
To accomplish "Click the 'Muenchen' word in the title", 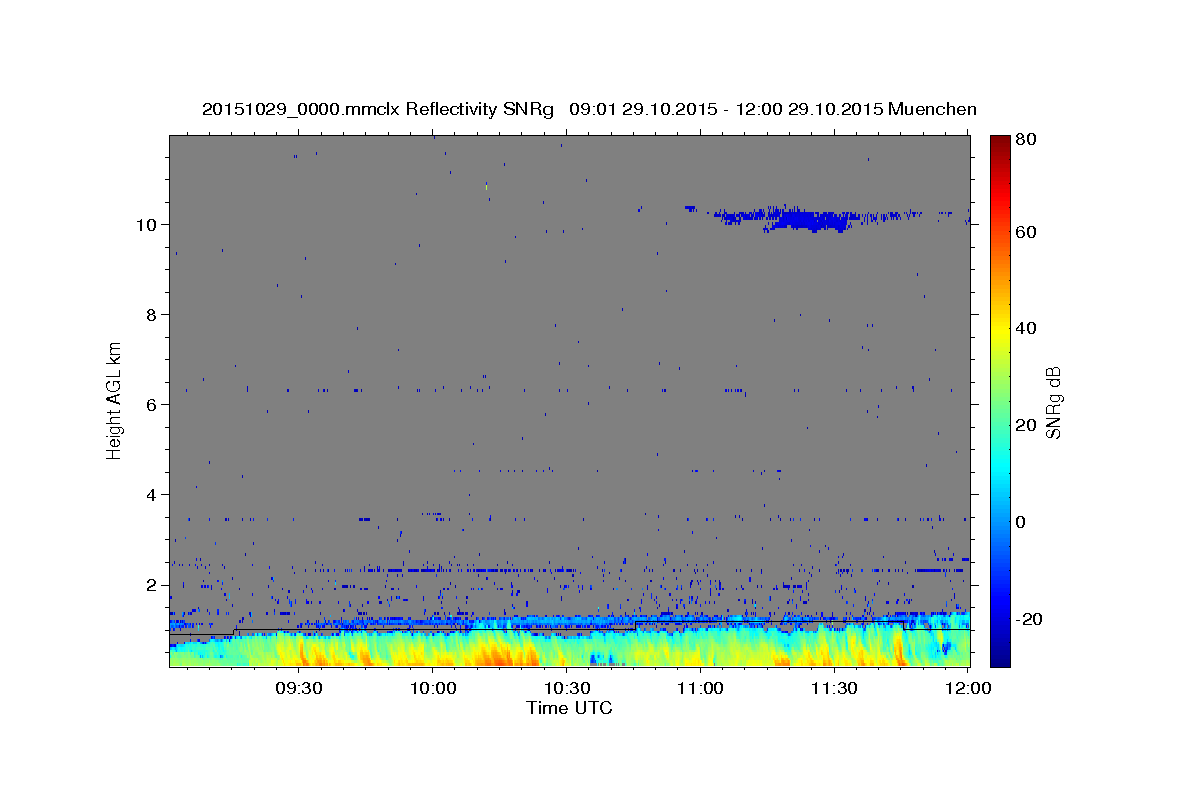I will tap(932, 109).
